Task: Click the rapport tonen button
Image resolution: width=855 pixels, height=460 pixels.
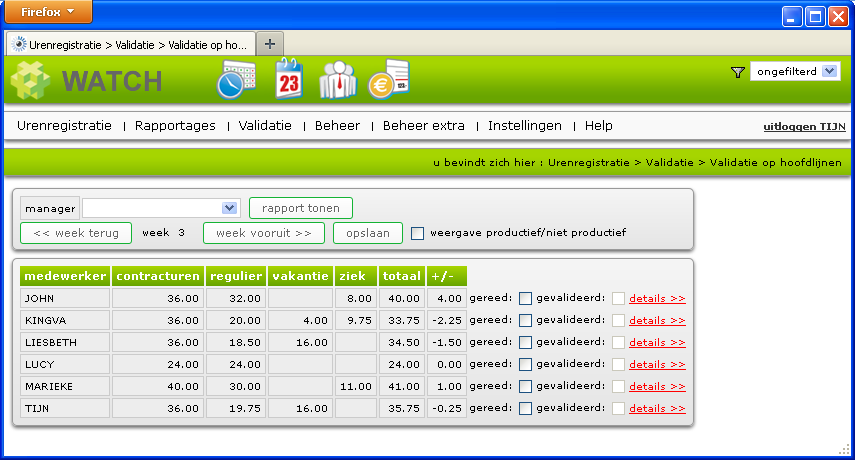Action: click(301, 208)
